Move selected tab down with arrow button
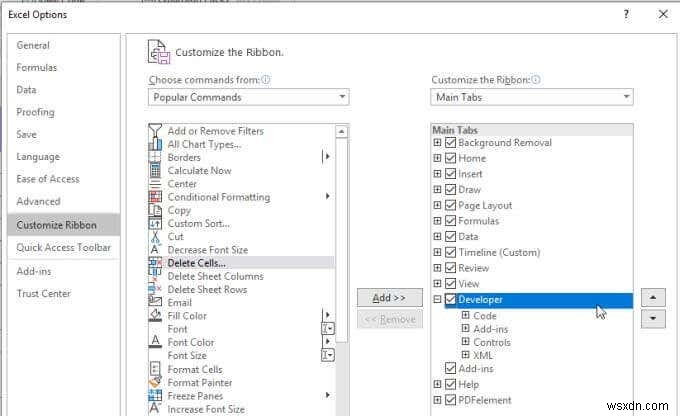Screen dimensions: 680x416 pyautogui.click(x=653, y=318)
